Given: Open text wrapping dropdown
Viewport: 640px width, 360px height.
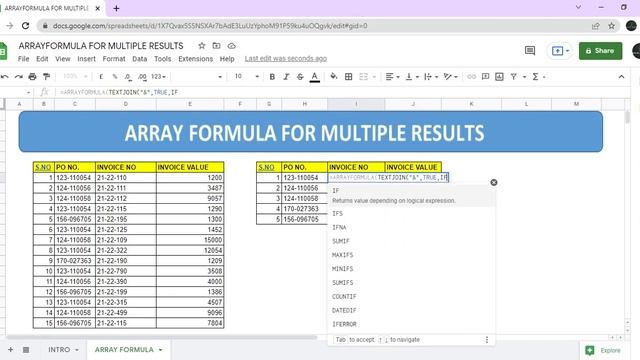Looking at the screenshot, I should 431,77.
